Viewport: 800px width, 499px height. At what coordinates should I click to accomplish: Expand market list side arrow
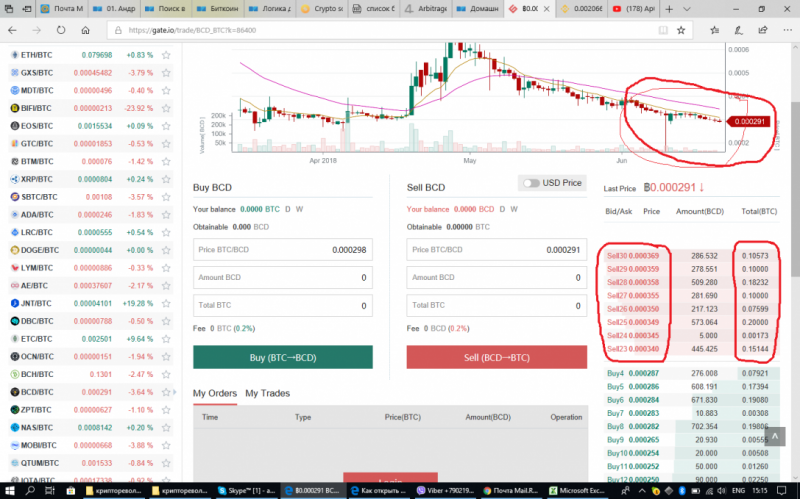tap(176, 392)
